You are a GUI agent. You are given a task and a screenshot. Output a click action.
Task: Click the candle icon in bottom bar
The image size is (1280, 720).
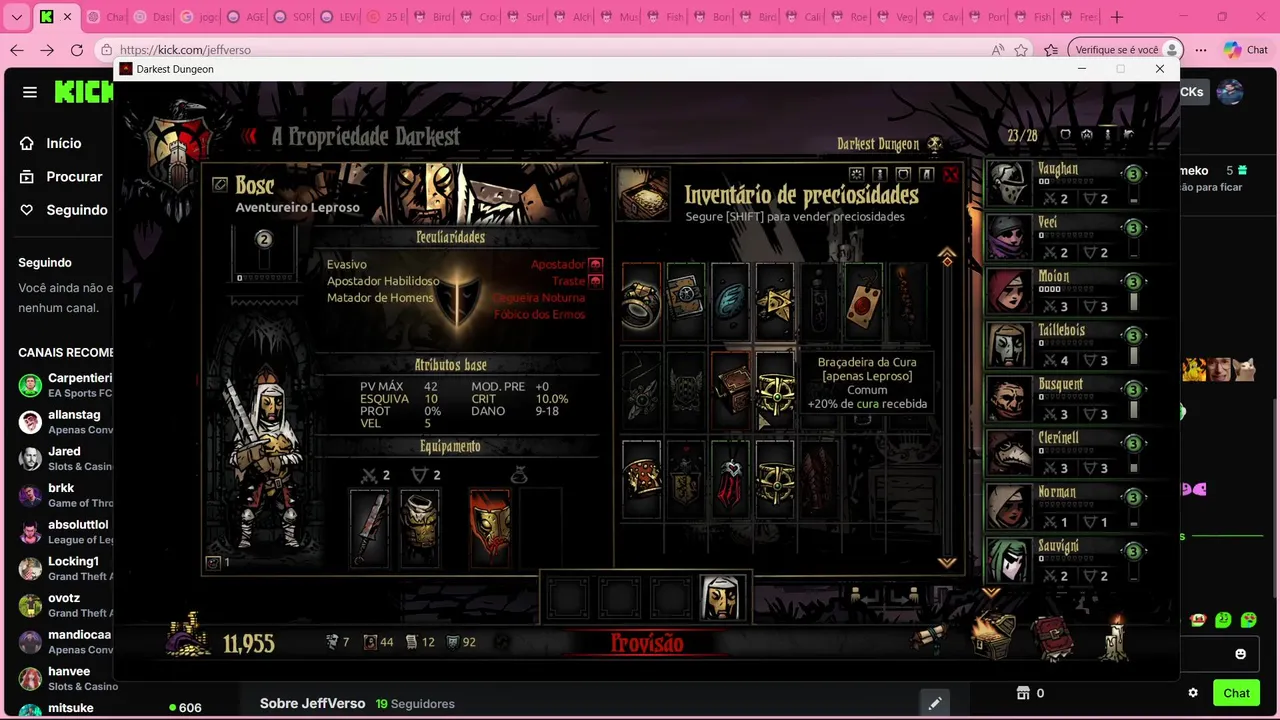coord(1116,638)
